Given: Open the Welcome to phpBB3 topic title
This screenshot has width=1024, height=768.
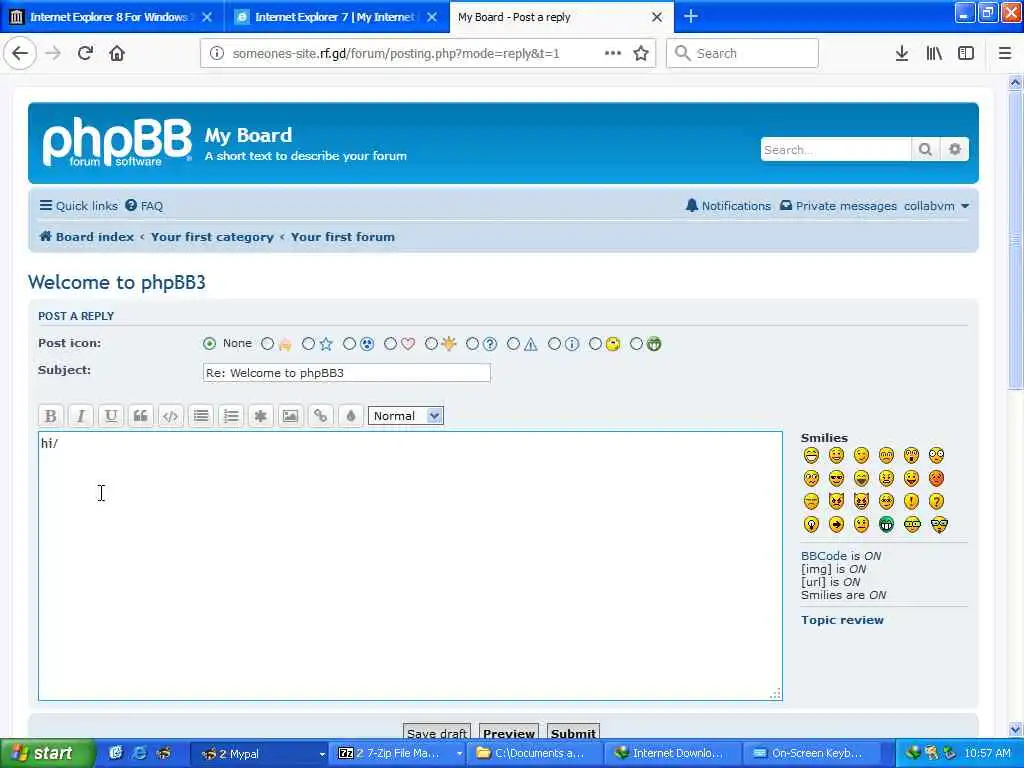Looking at the screenshot, I should point(117,282).
